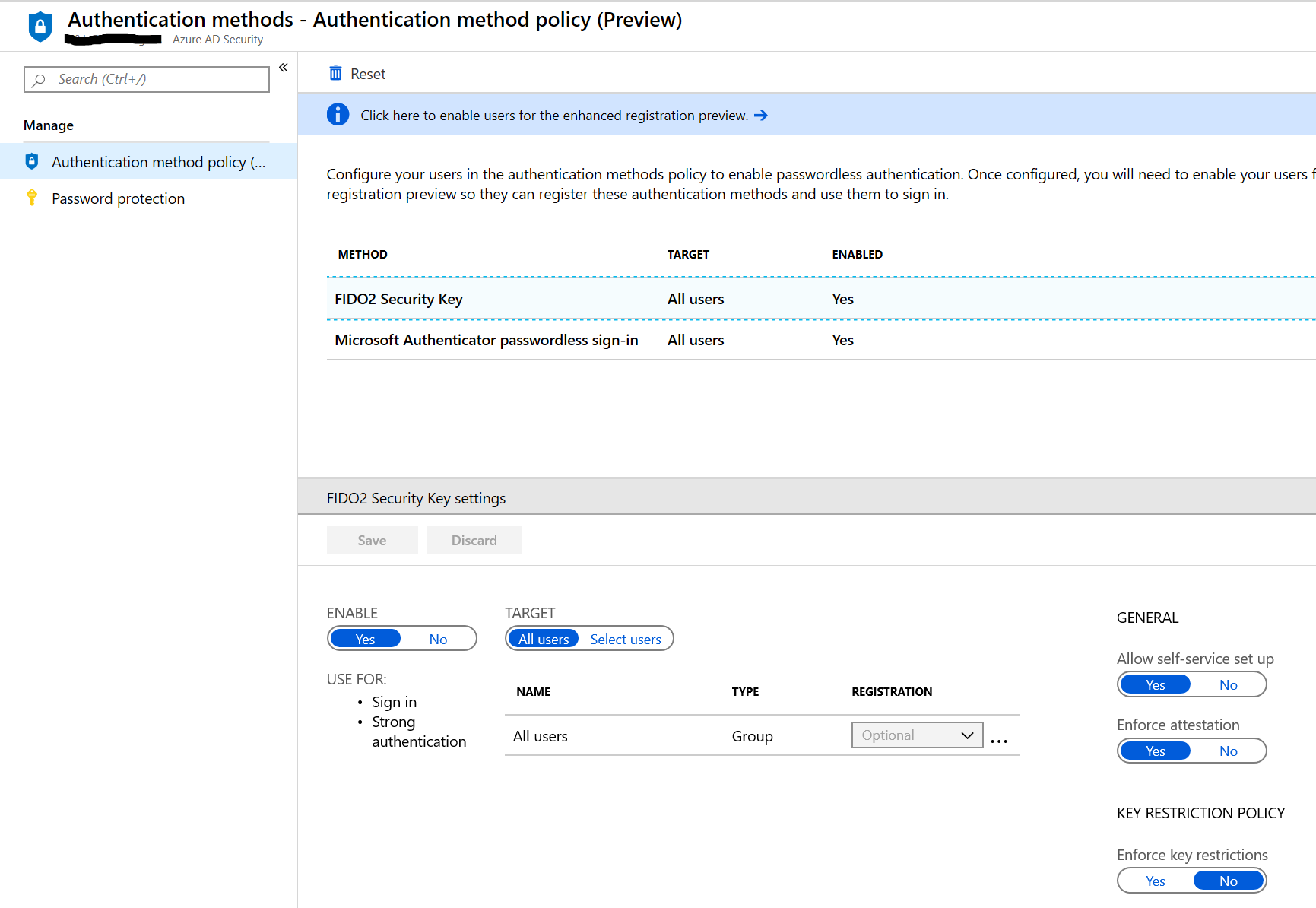Click the Save button
This screenshot has height=908, width=1316.
click(x=372, y=540)
